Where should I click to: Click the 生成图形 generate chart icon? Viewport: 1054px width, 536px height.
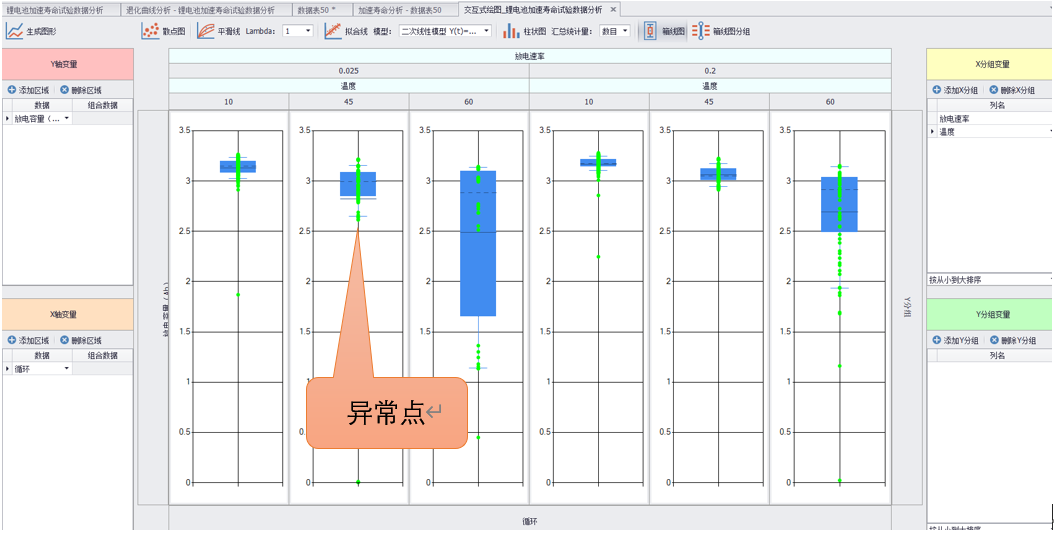[x=15, y=31]
